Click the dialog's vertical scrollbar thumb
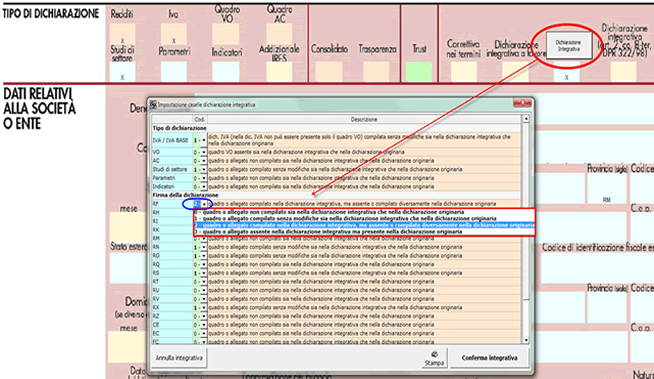 (526, 211)
